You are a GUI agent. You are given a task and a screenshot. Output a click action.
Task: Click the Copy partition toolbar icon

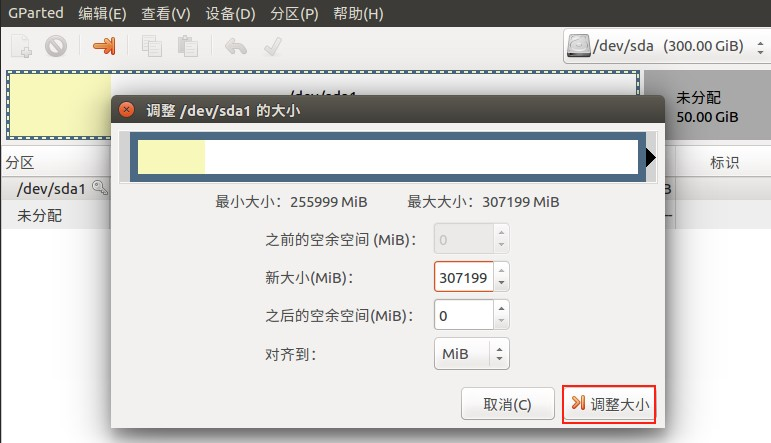click(151, 47)
